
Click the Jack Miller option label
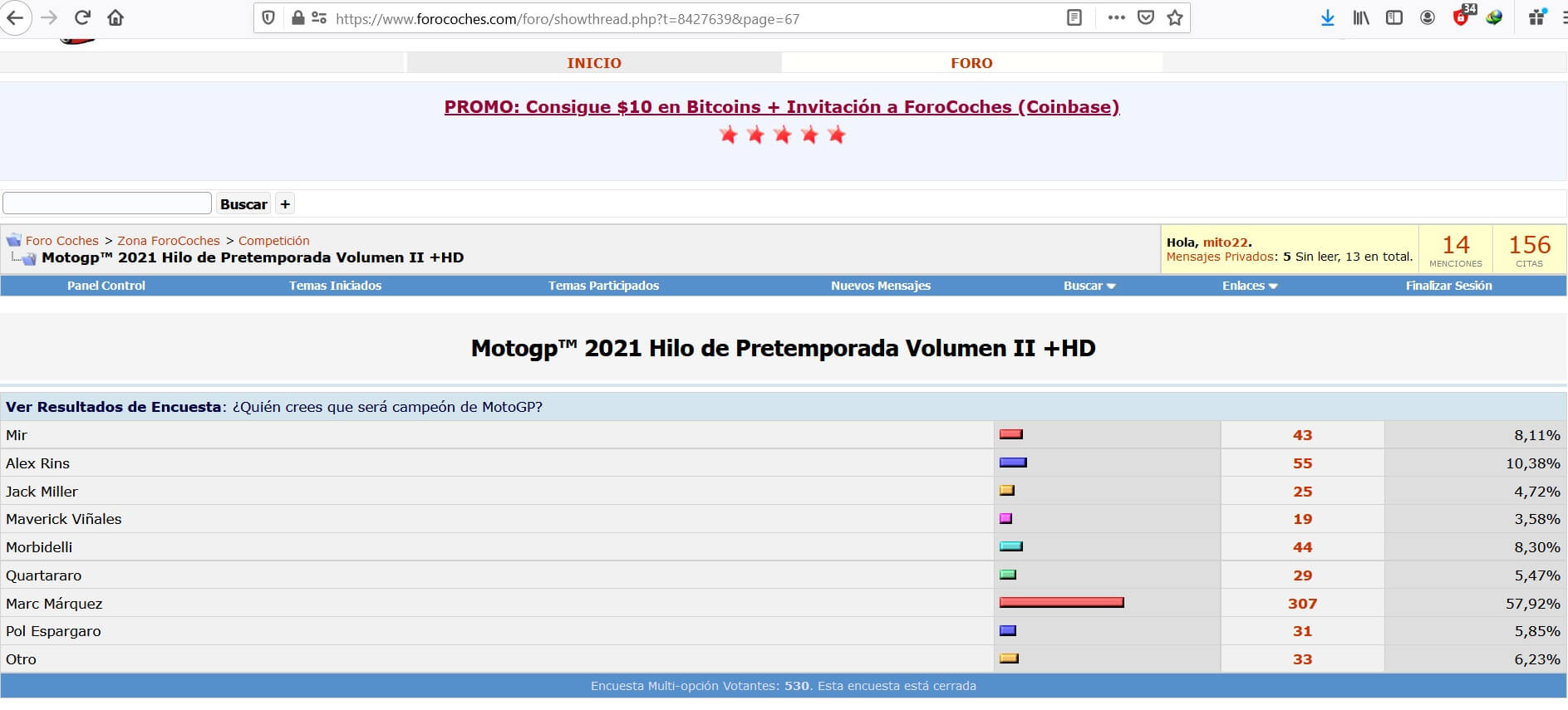[x=42, y=492]
